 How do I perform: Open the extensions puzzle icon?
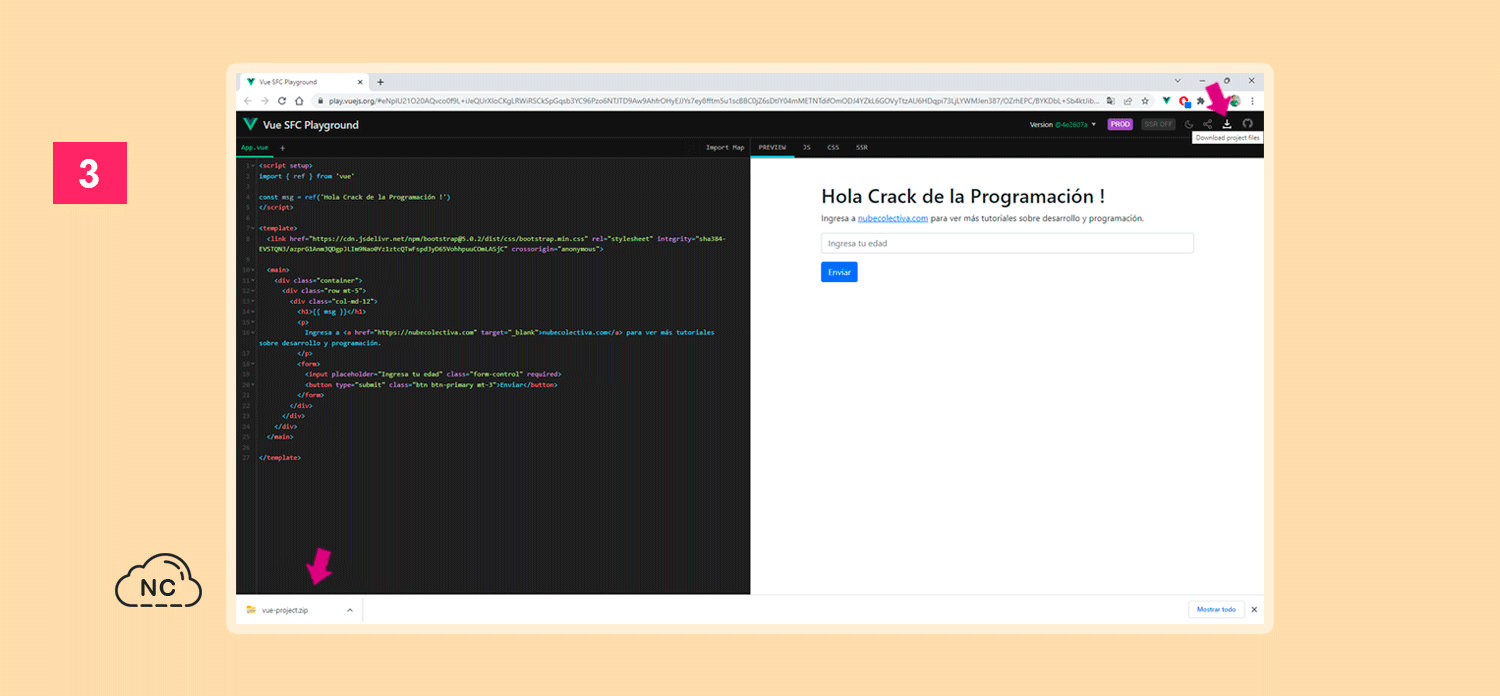pyautogui.click(x=1201, y=101)
